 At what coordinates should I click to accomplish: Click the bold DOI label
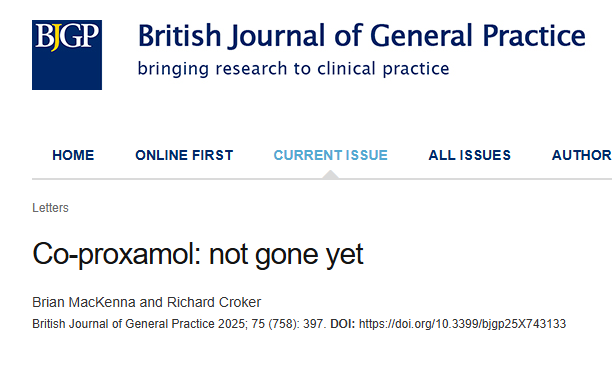click(x=343, y=324)
